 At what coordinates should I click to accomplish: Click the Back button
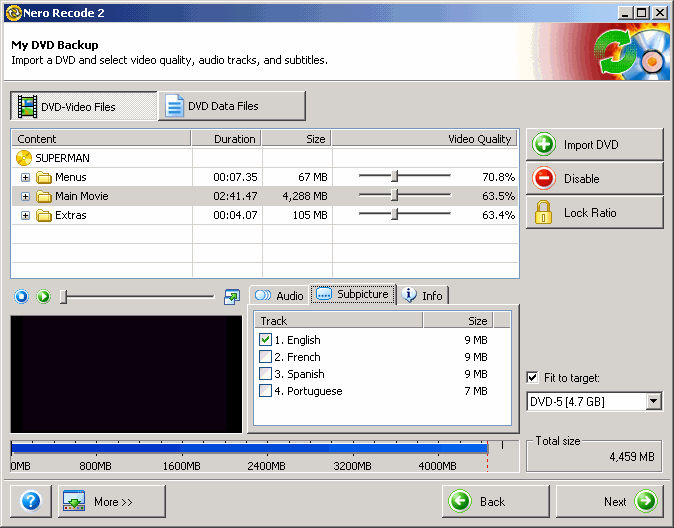(495, 501)
